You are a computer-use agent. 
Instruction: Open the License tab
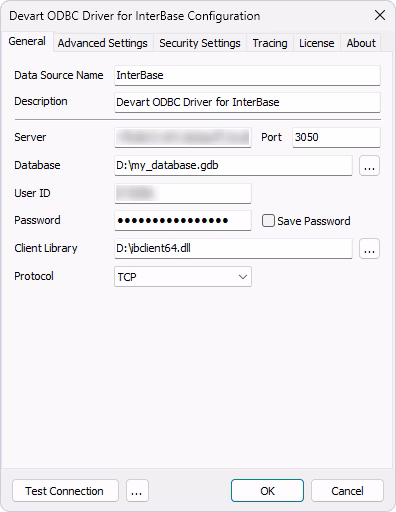pos(317,43)
